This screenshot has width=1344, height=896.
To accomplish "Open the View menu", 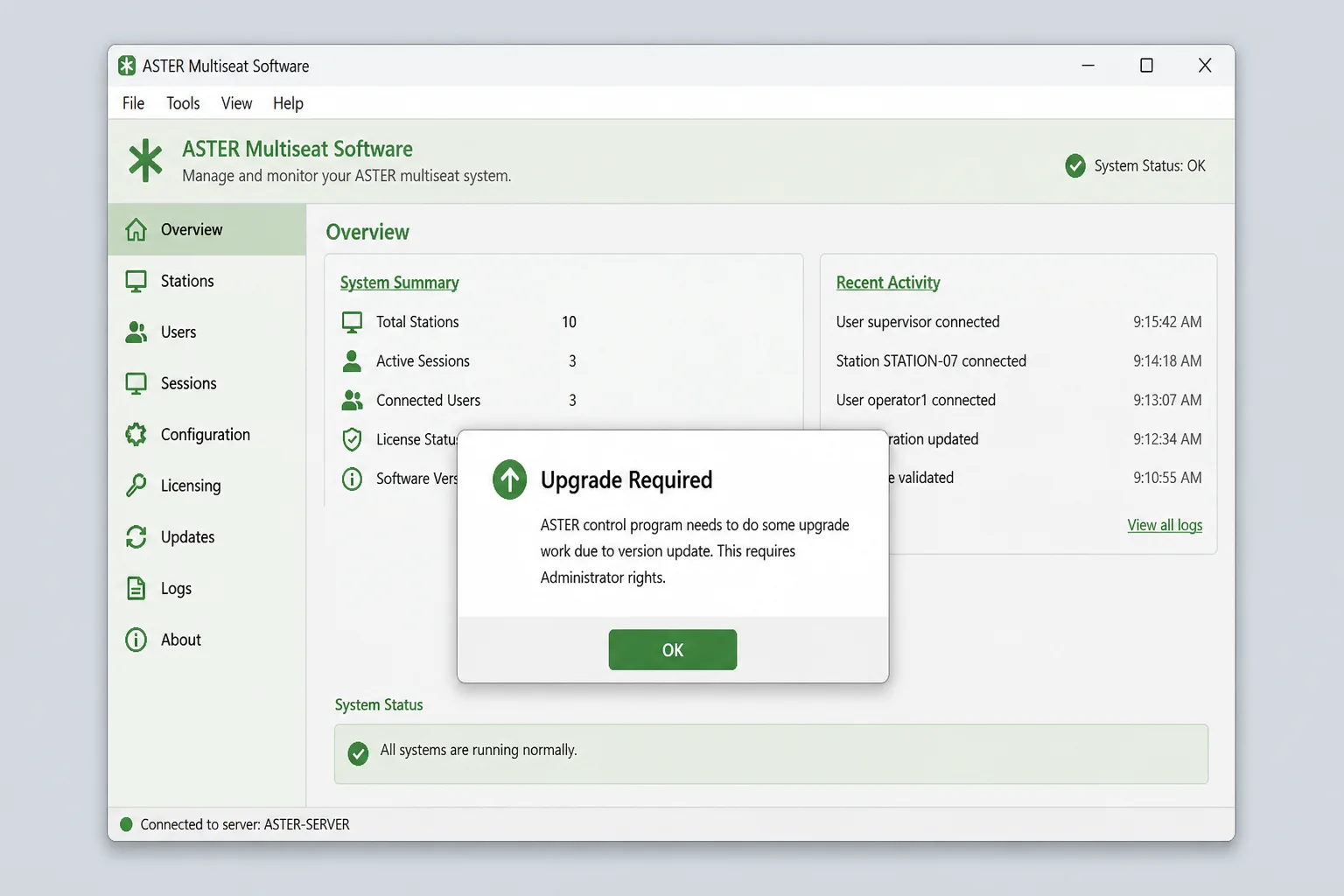I will [x=236, y=103].
